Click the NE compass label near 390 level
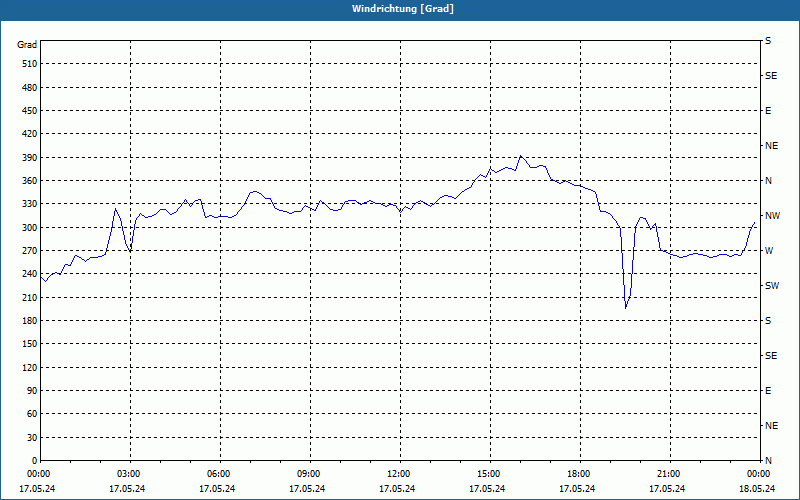This screenshot has width=800, height=500. click(772, 146)
